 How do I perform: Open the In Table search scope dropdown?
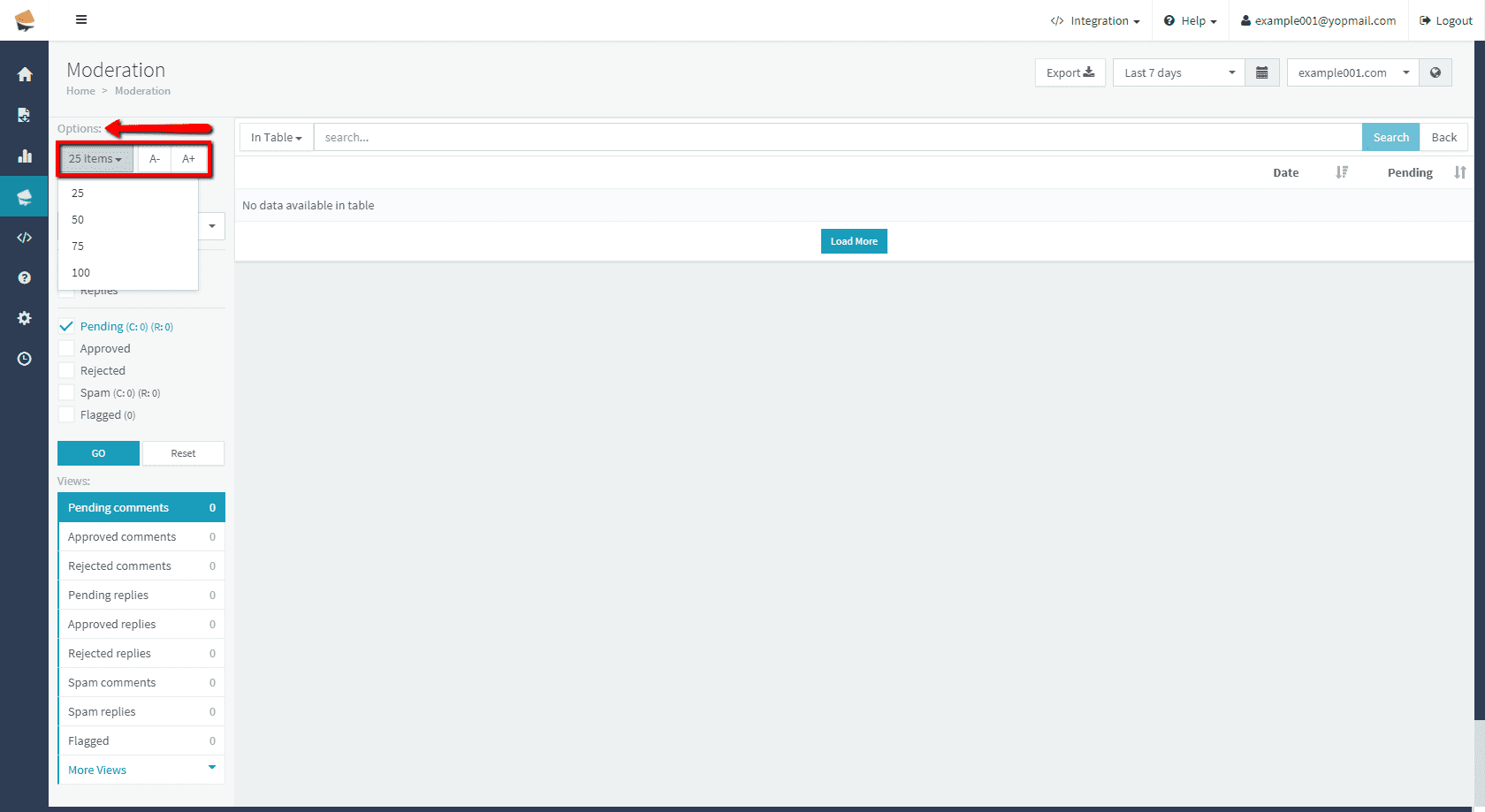click(x=276, y=137)
